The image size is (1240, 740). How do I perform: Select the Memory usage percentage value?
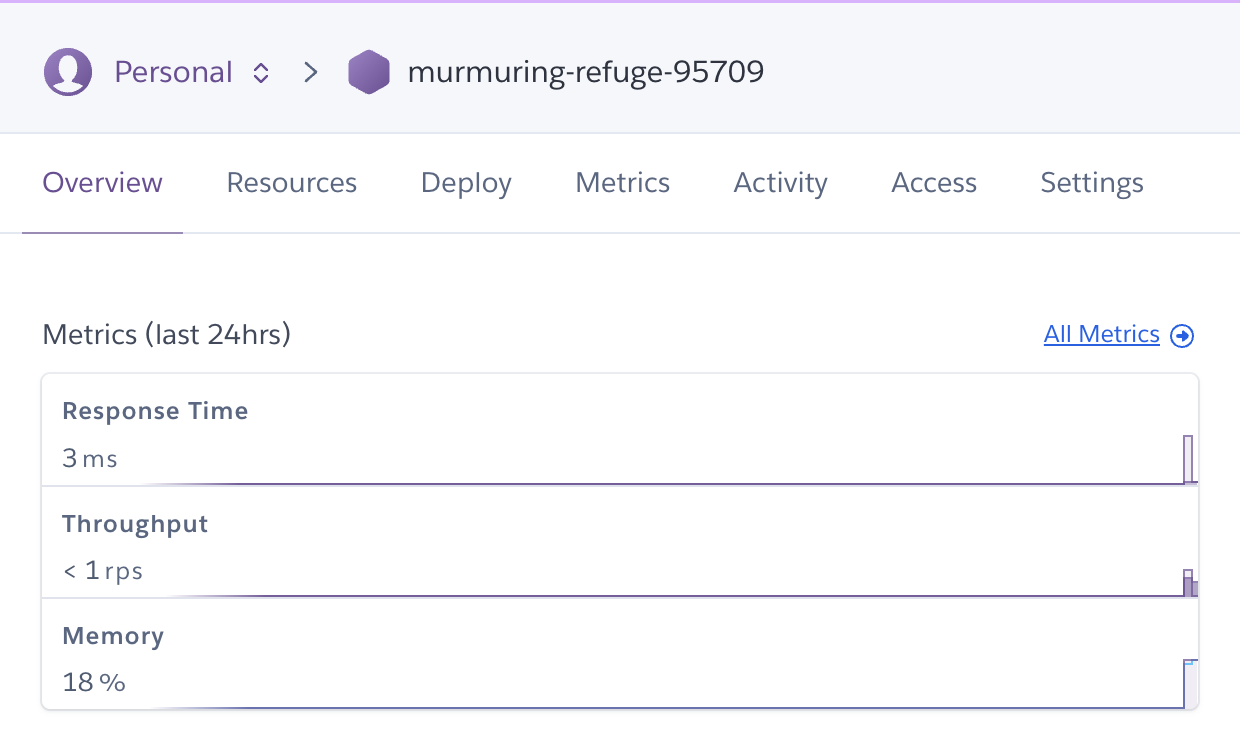click(x=94, y=682)
